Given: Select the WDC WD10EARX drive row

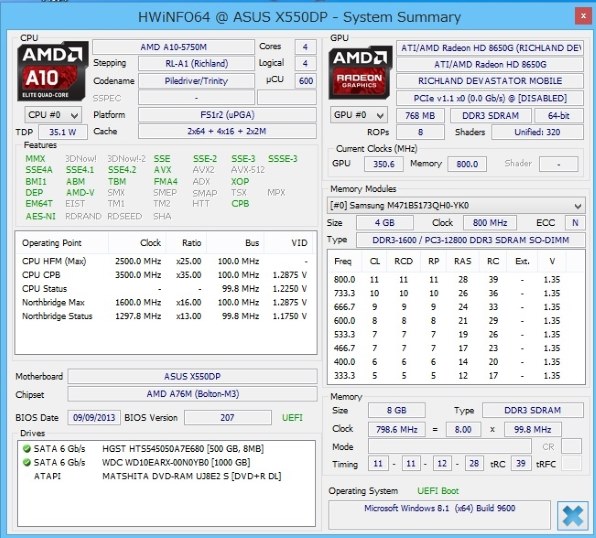Looking at the screenshot, I should tap(166, 463).
